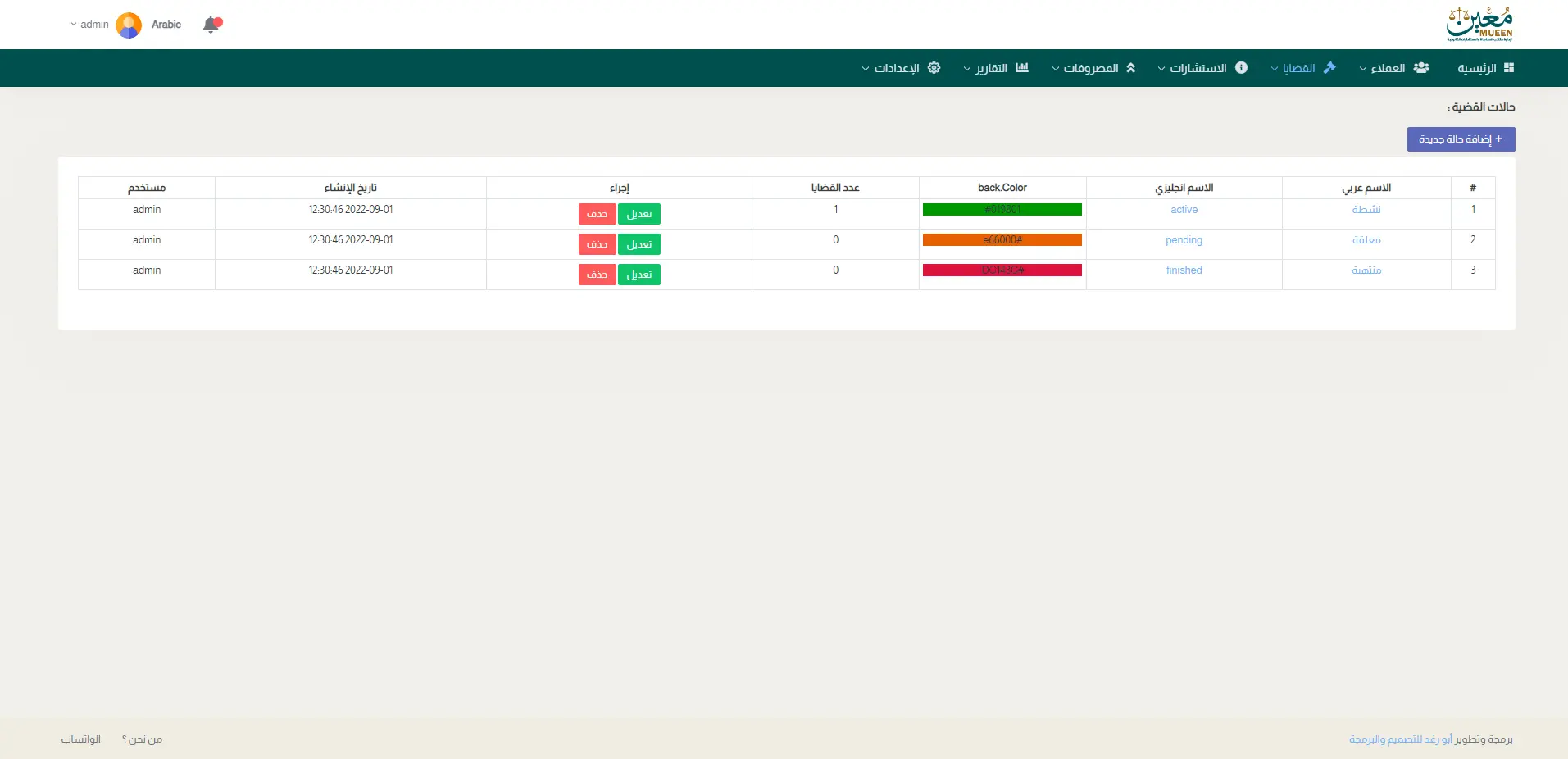Image resolution: width=1568 pixels, height=759 pixels.
Task: Open the الاستشارات consultations menu
Action: point(1198,68)
